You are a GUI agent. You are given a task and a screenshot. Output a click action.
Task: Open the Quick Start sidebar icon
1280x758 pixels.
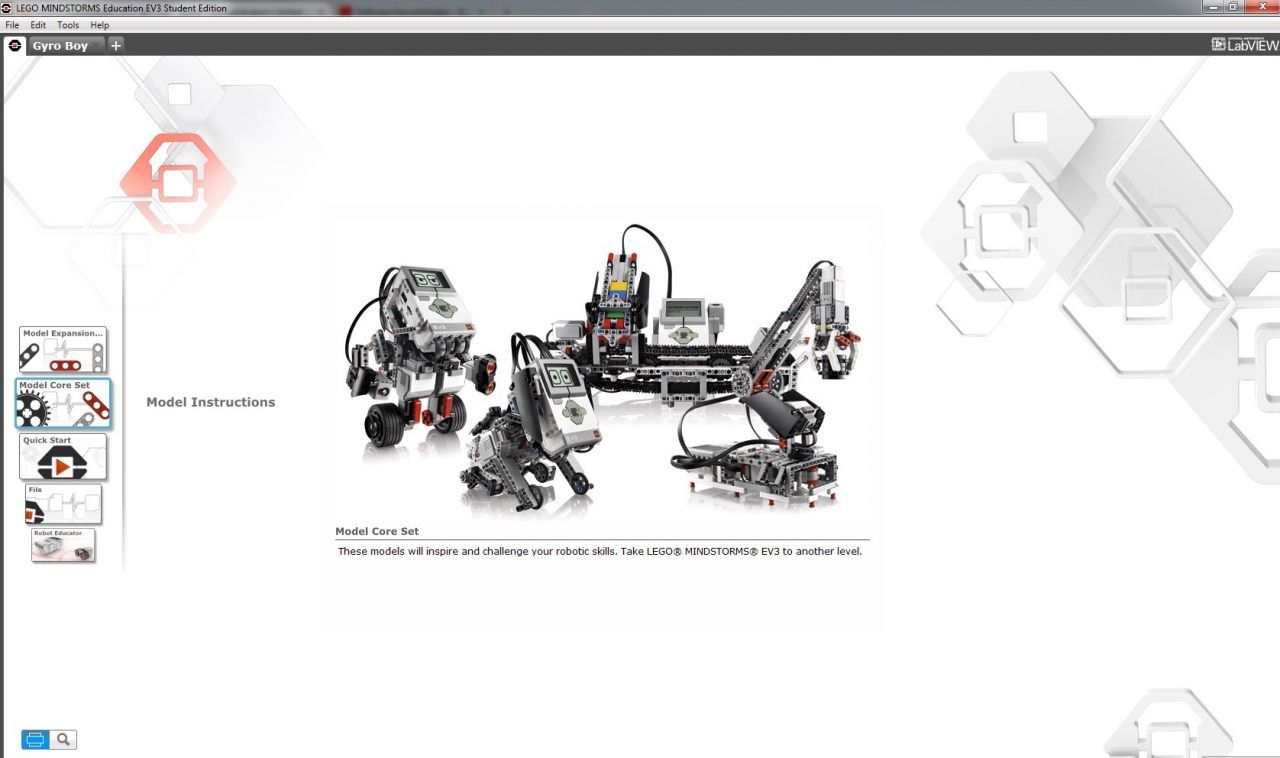[63, 457]
